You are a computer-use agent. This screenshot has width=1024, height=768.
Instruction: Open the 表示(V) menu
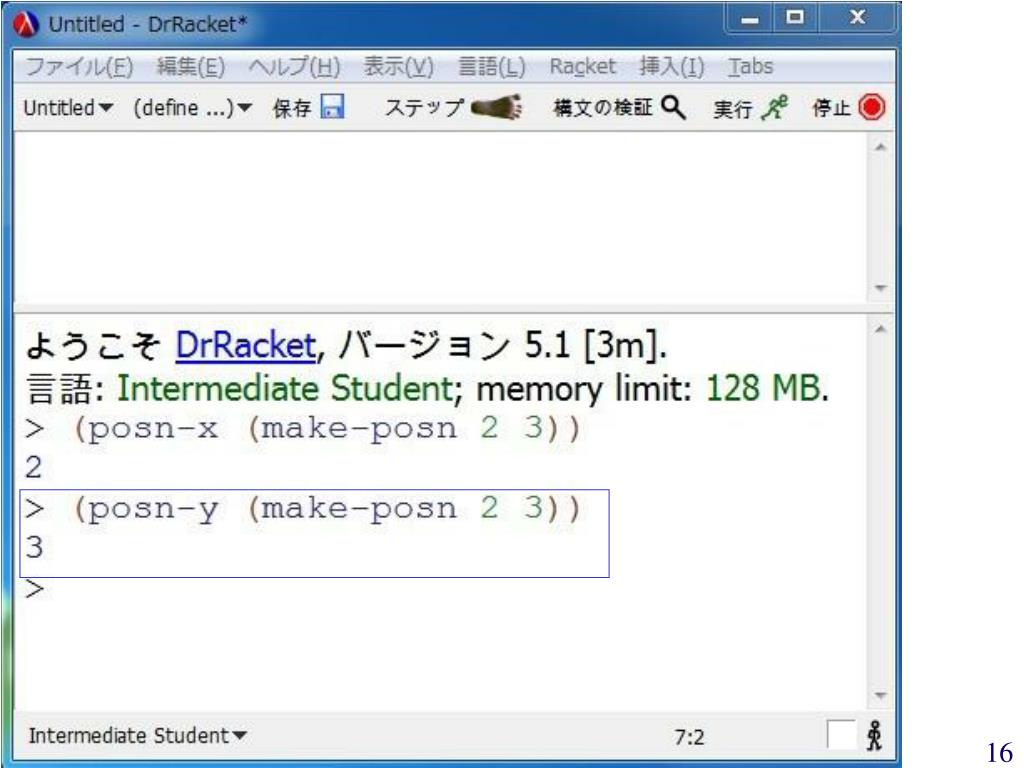[x=398, y=67]
